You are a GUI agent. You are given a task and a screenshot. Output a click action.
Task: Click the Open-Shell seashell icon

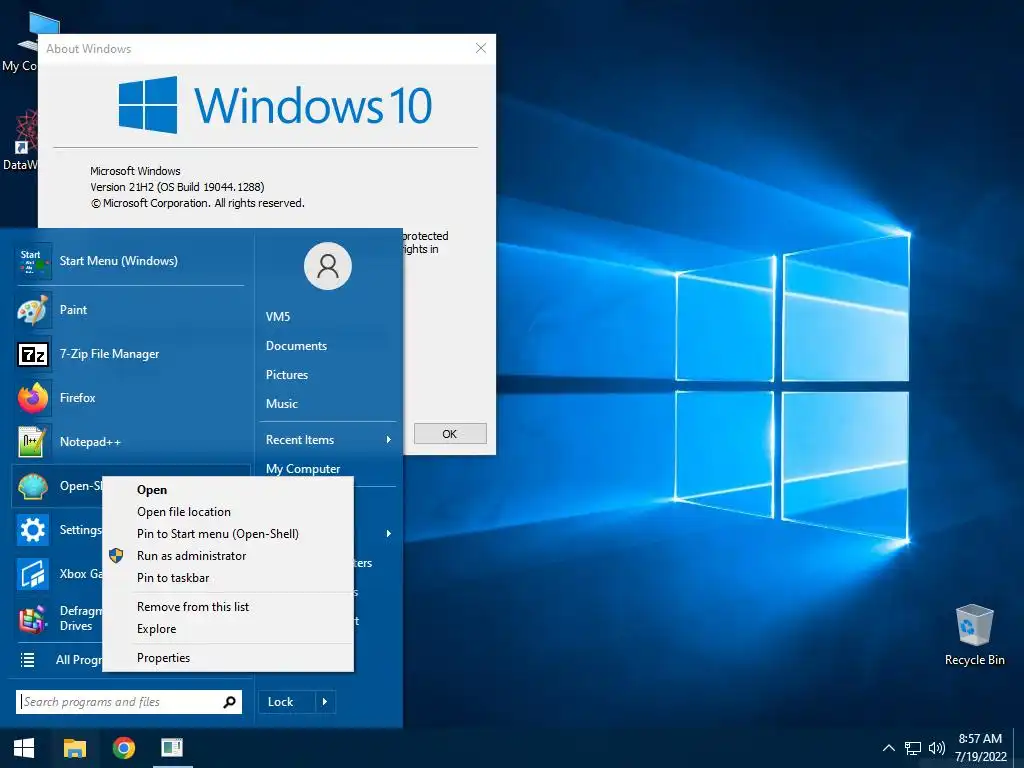(x=33, y=487)
